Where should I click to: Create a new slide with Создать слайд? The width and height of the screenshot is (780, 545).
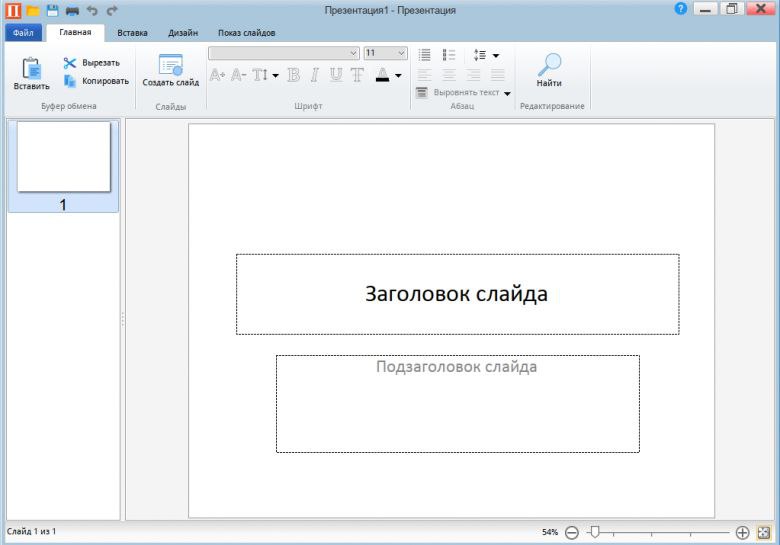point(171,71)
